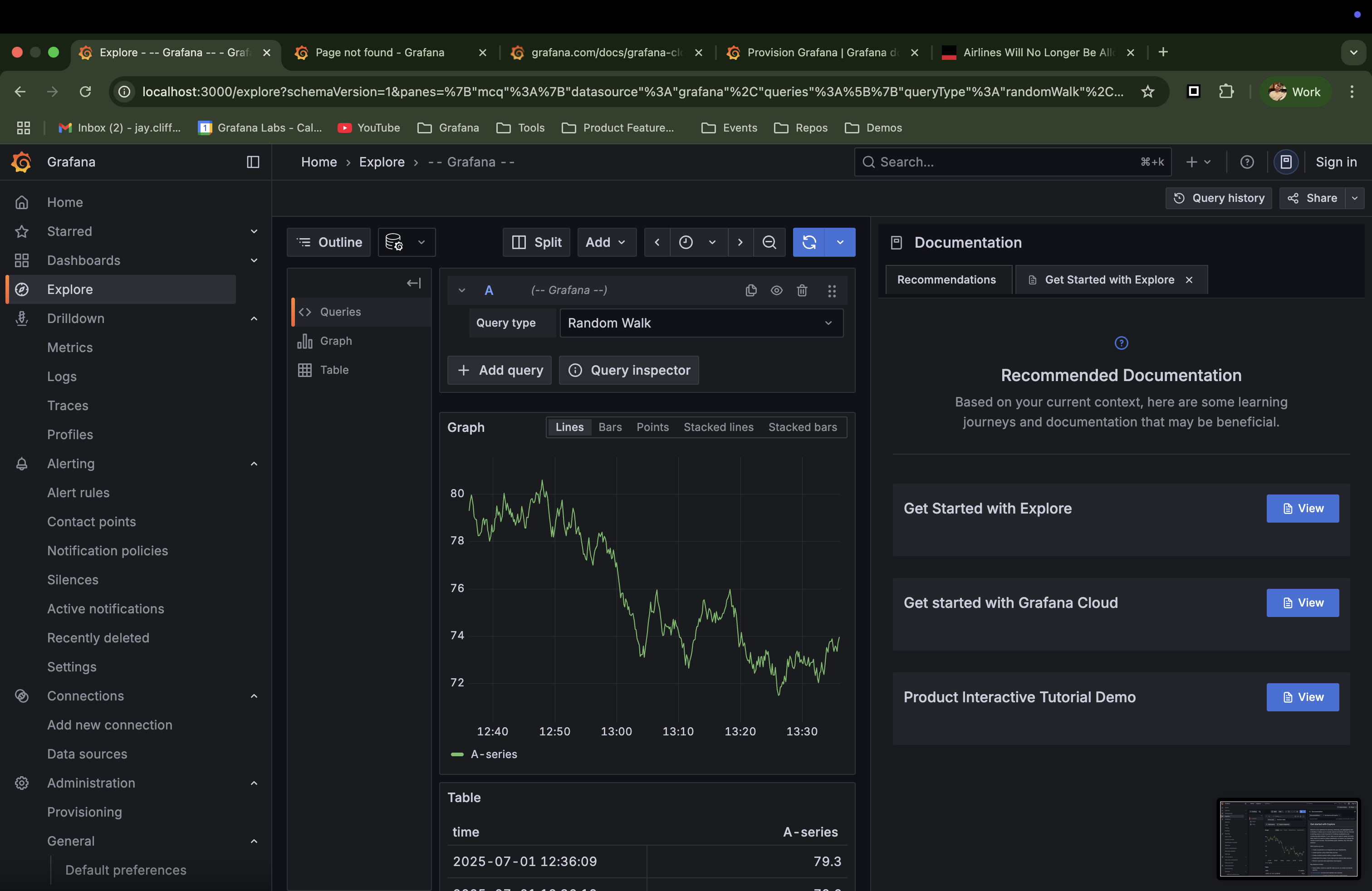Image resolution: width=1372 pixels, height=891 pixels.
Task: Open the Share options dropdown arrow
Action: [x=1355, y=198]
